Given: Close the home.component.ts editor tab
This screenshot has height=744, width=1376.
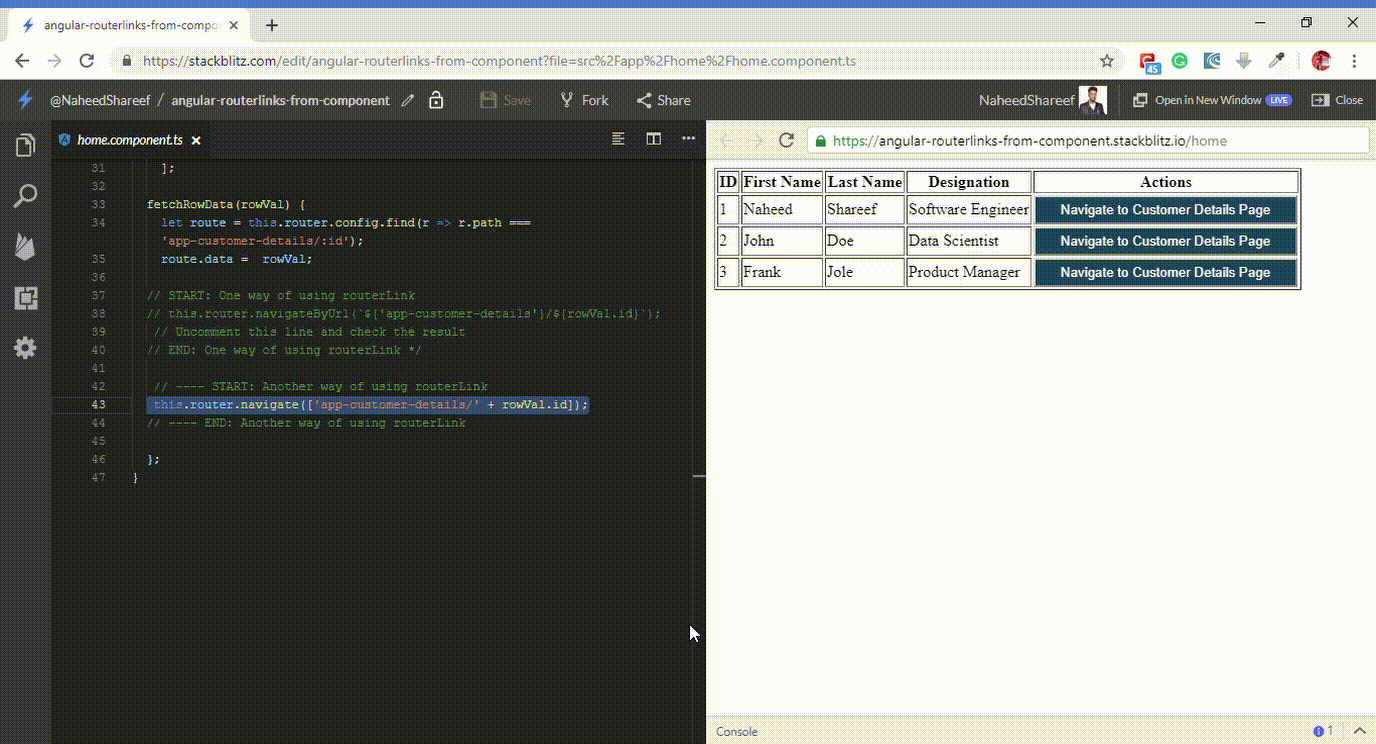Looking at the screenshot, I should tap(196, 140).
